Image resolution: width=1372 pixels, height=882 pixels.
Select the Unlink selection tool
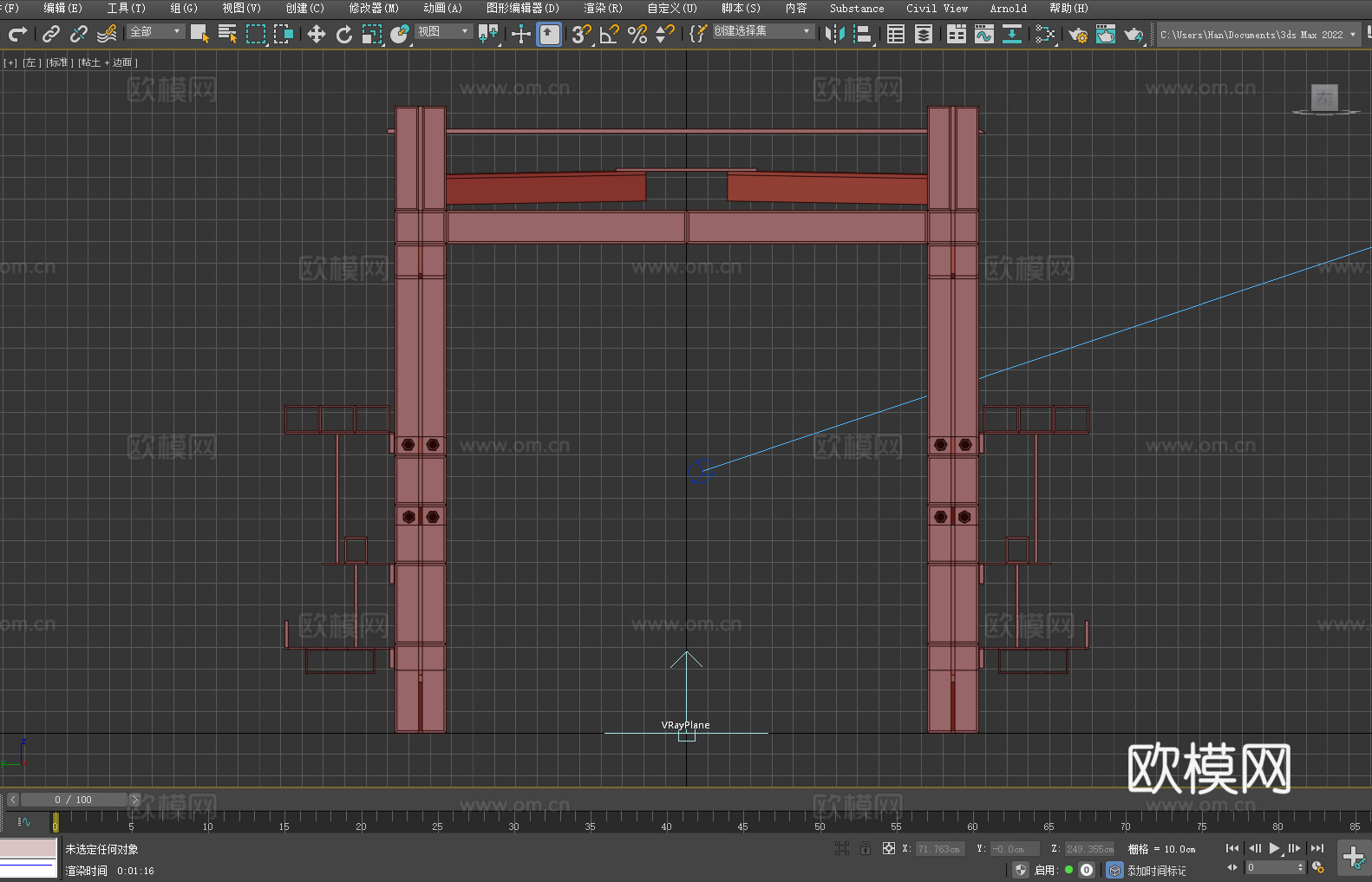79,34
